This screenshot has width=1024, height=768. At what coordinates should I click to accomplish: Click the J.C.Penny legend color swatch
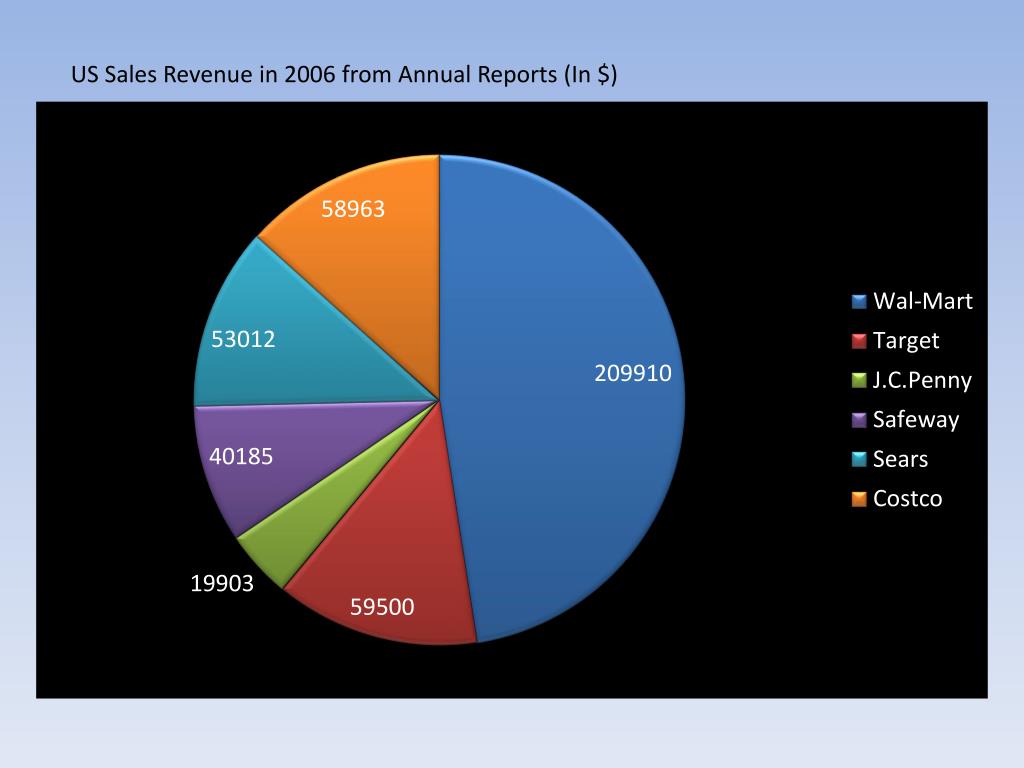point(859,380)
